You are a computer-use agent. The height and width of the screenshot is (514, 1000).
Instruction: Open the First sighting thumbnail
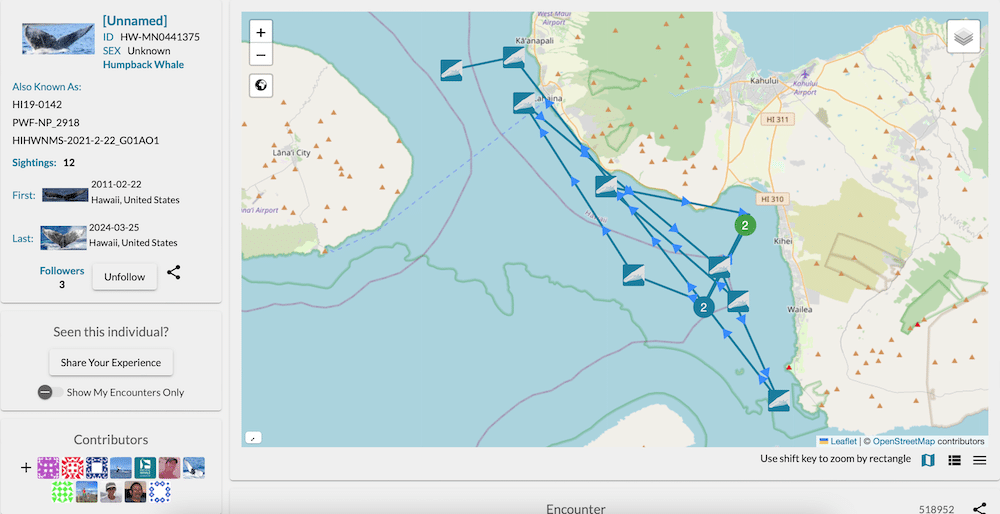[65, 195]
